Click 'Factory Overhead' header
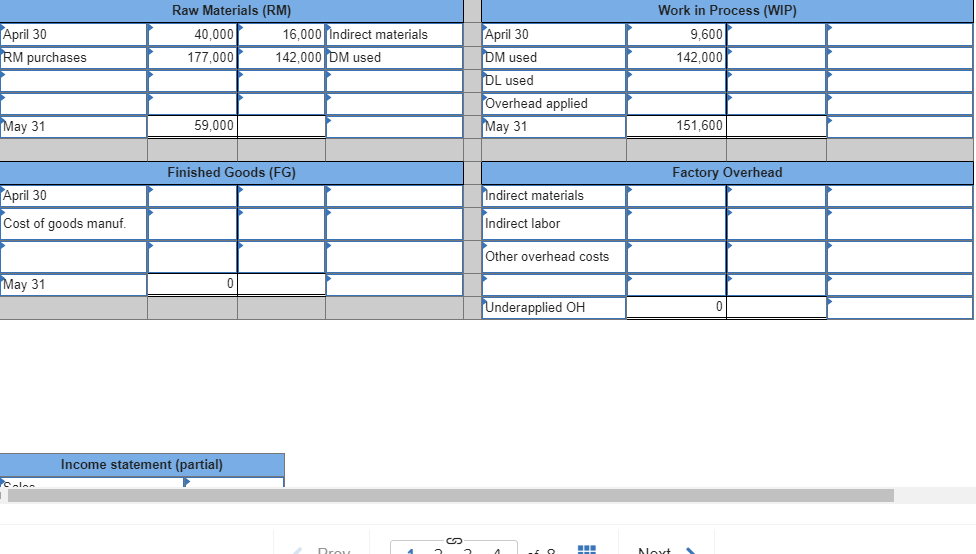 pos(727,172)
